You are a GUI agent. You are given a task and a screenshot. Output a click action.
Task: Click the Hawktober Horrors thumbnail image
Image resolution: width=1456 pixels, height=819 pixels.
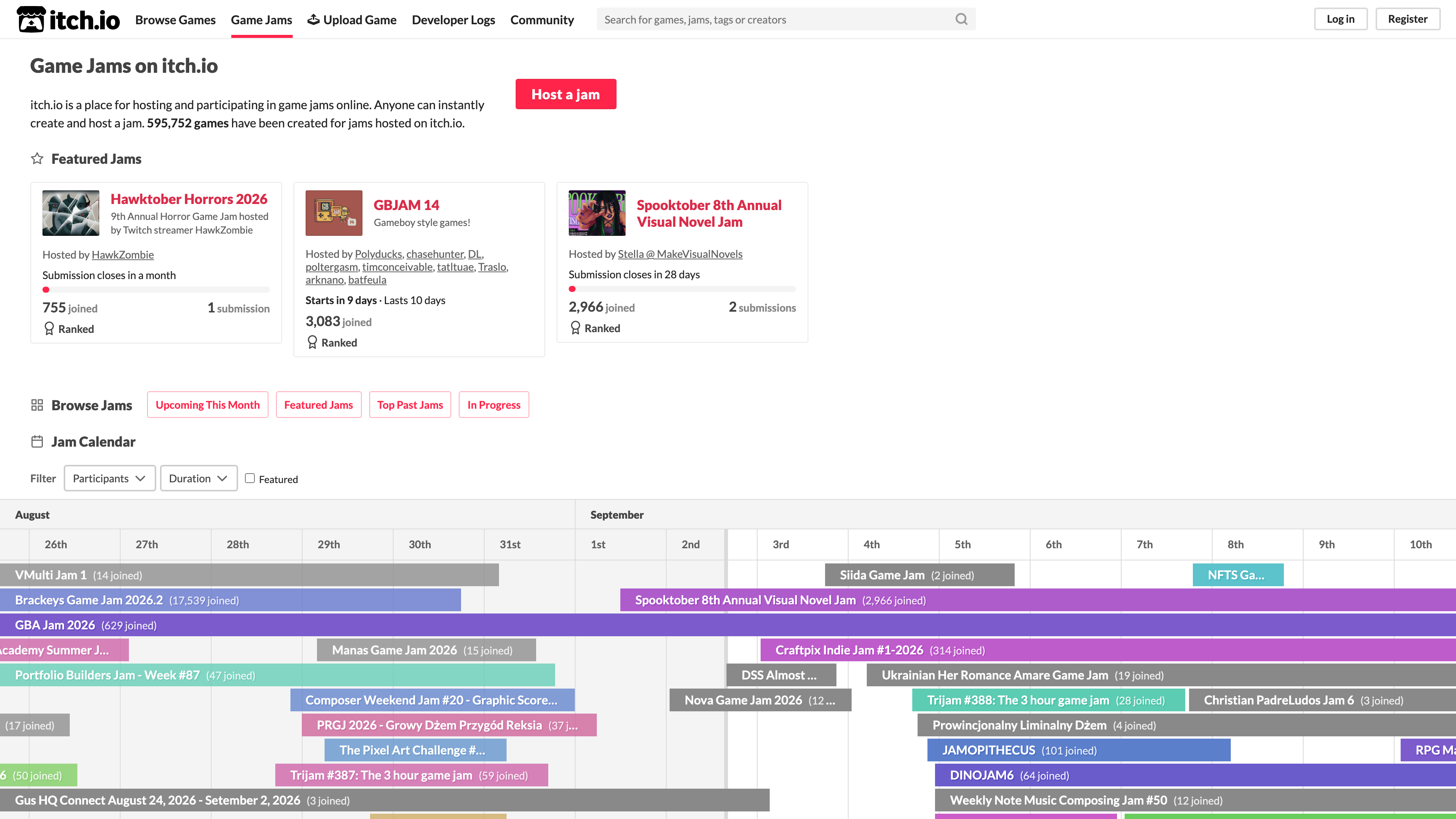[x=71, y=213]
